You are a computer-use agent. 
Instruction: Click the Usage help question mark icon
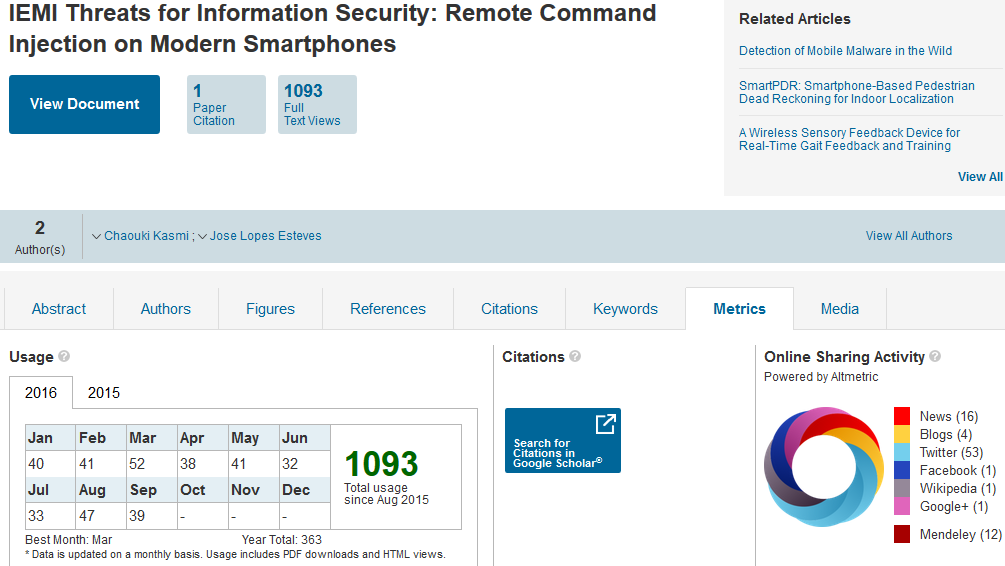[64, 357]
